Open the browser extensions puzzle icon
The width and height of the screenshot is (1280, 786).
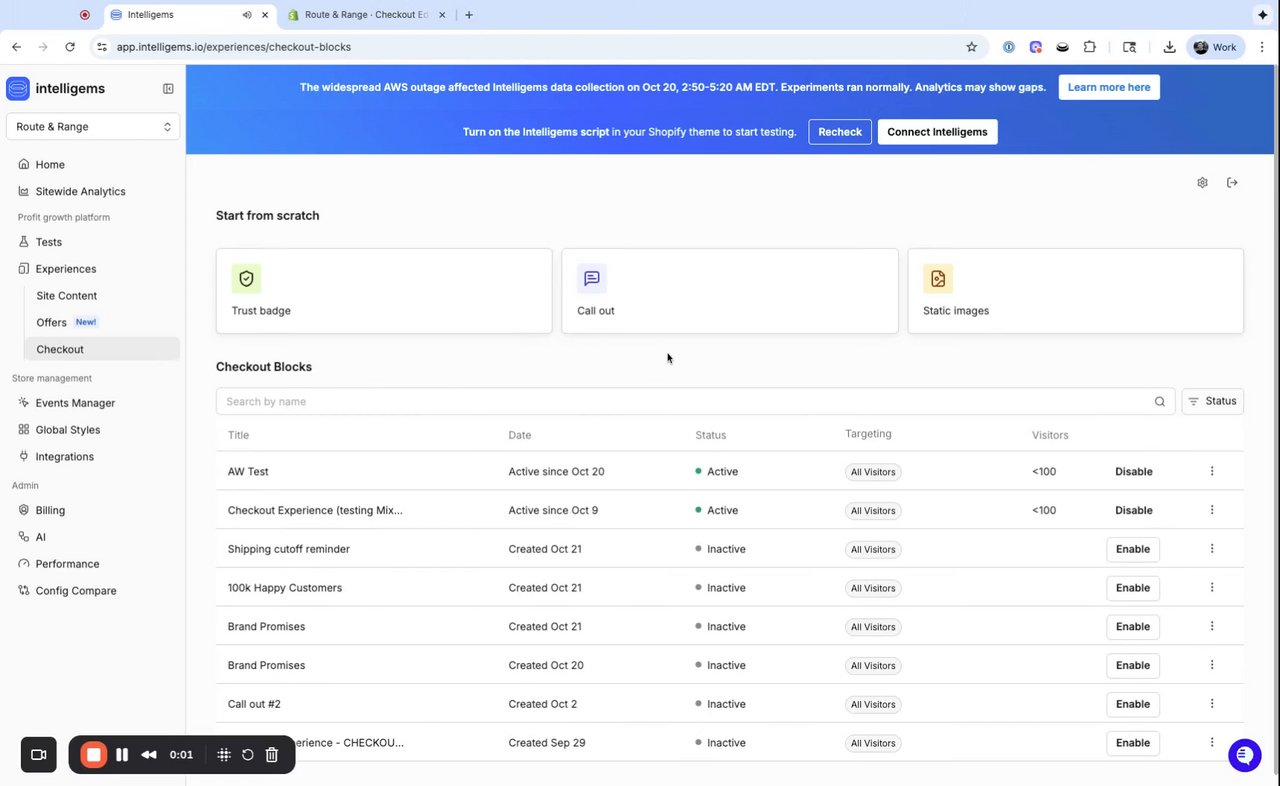[x=1090, y=47]
